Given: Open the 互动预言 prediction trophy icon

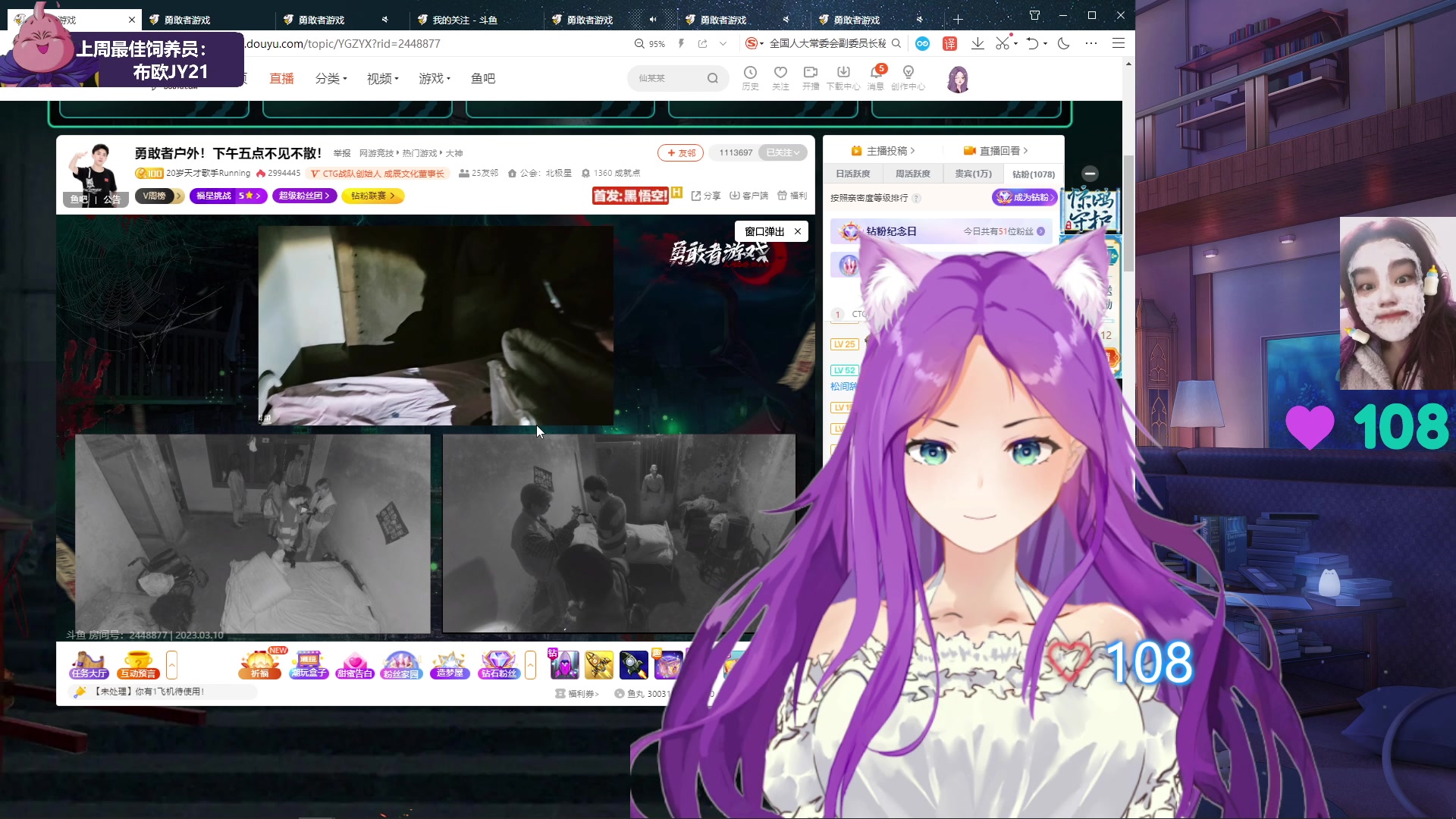Looking at the screenshot, I should (x=138, y=664).
